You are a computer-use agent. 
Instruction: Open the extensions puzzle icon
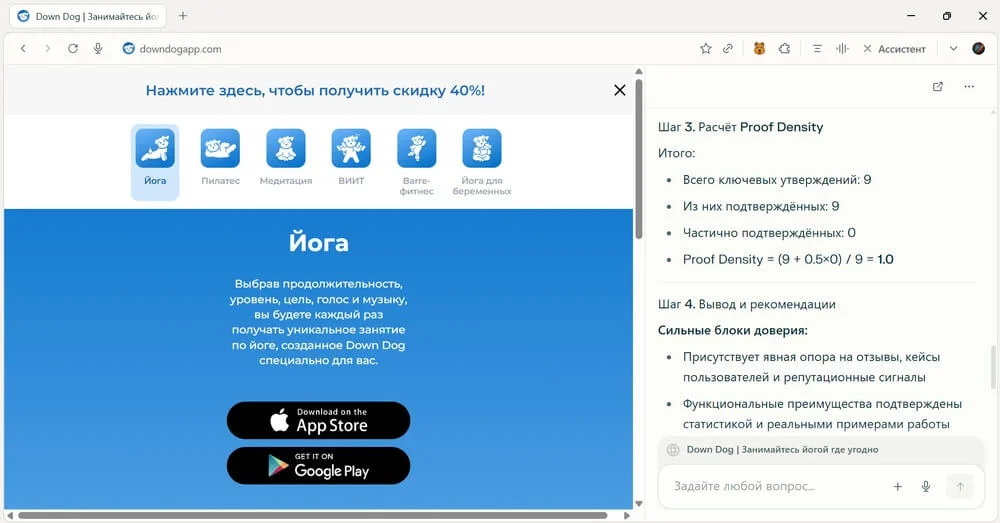[784, 48]
